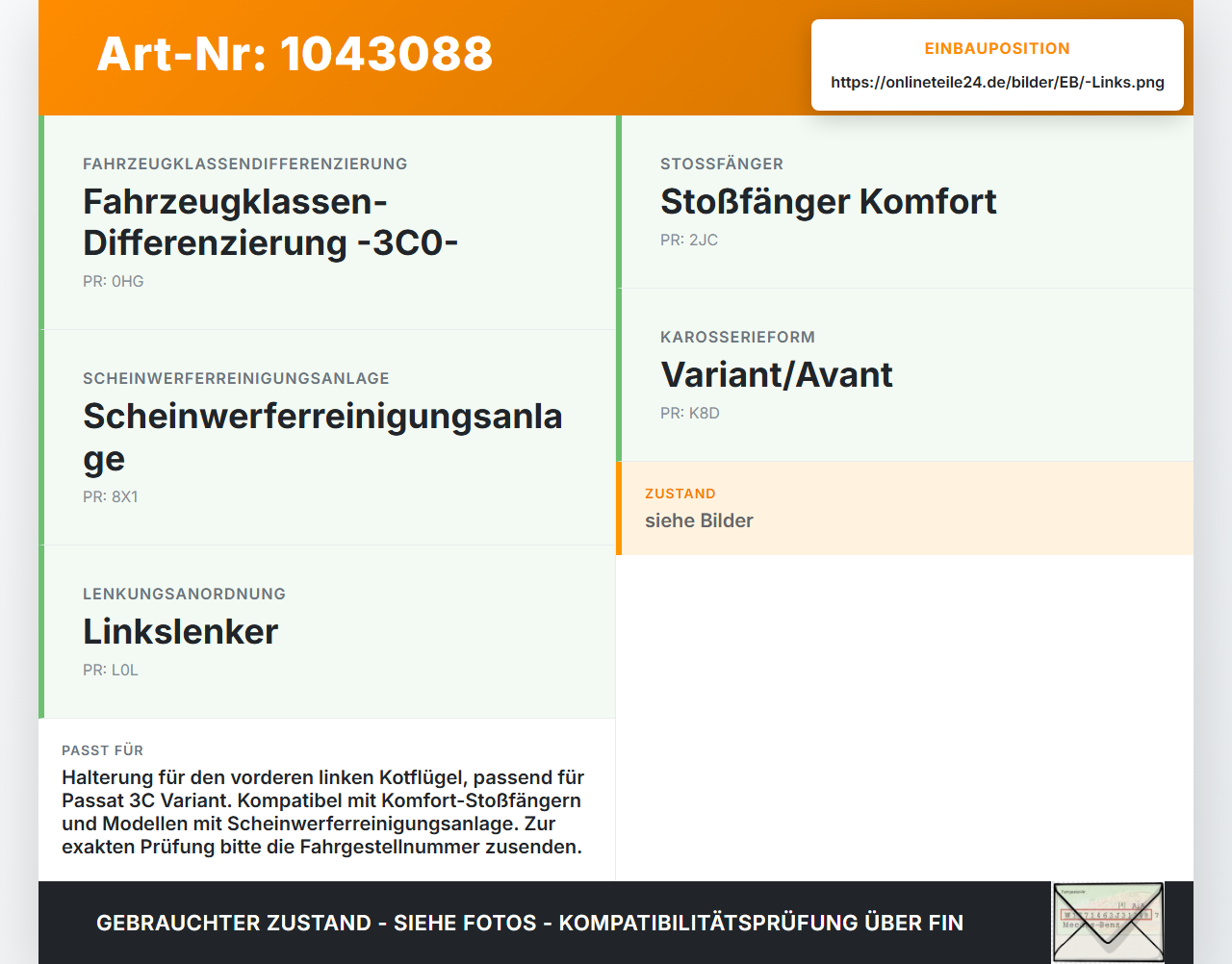Select the Fahrzeugklassen-Differenzierung -3C0- title
Image resolution: width=1232 pixels, height=964 pixels.
click(x=270, y=222)
